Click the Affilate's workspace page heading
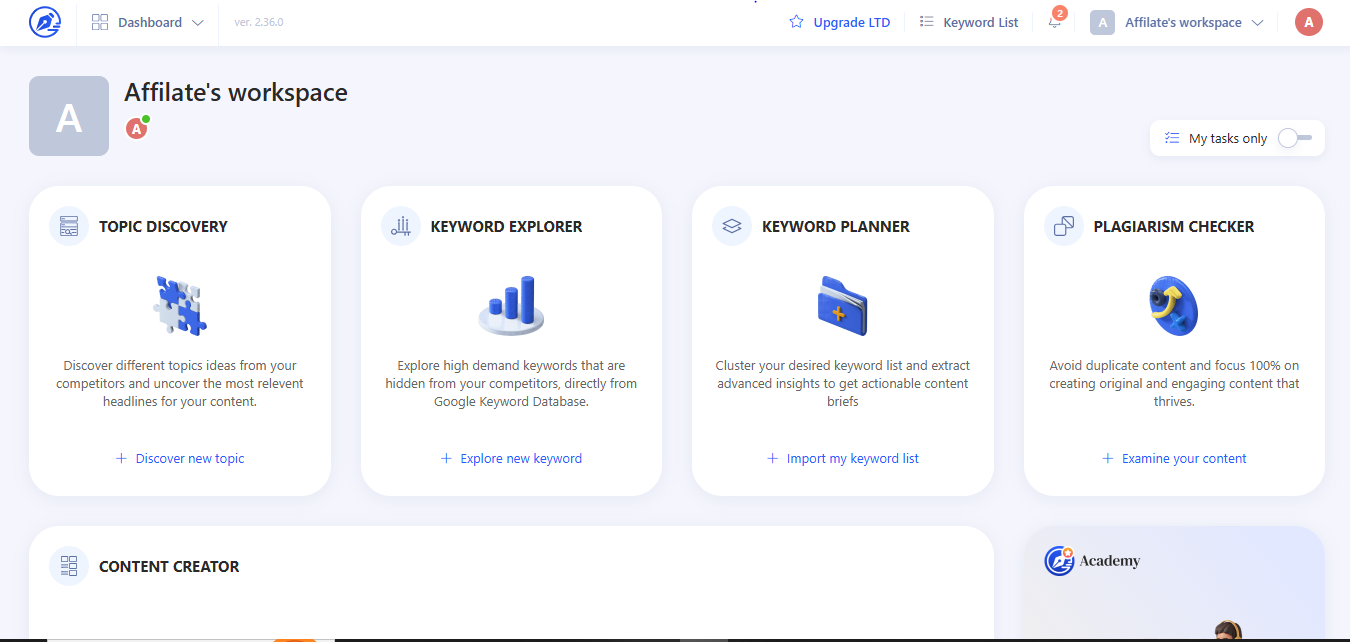 (x=236, y=92)
